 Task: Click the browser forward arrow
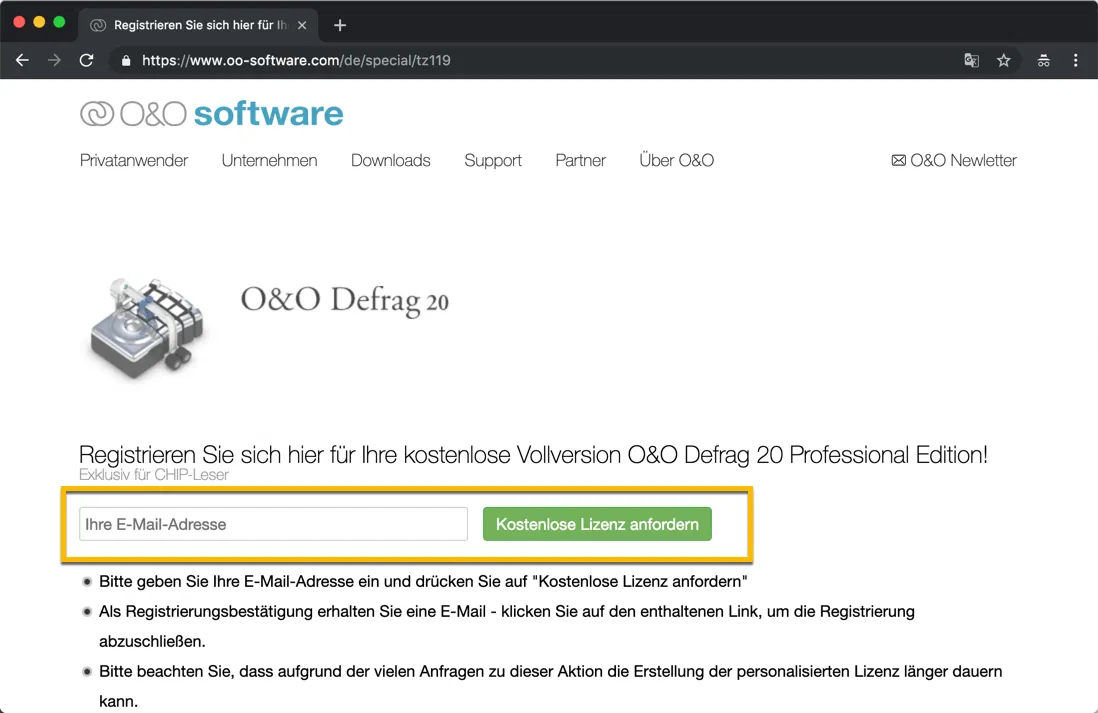(x=54, y=60)
